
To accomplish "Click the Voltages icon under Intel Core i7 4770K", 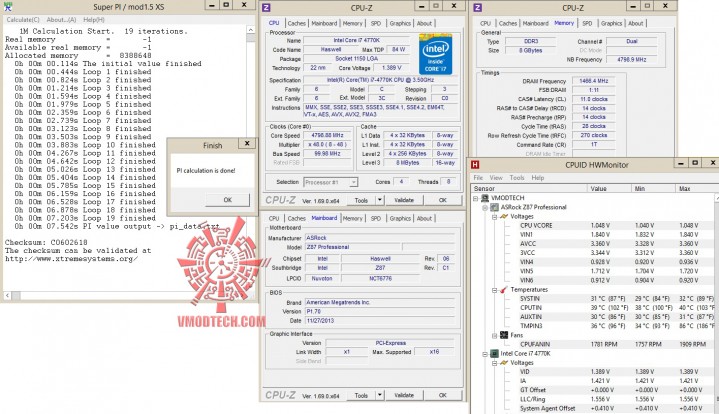I will [x=504, y=363].
